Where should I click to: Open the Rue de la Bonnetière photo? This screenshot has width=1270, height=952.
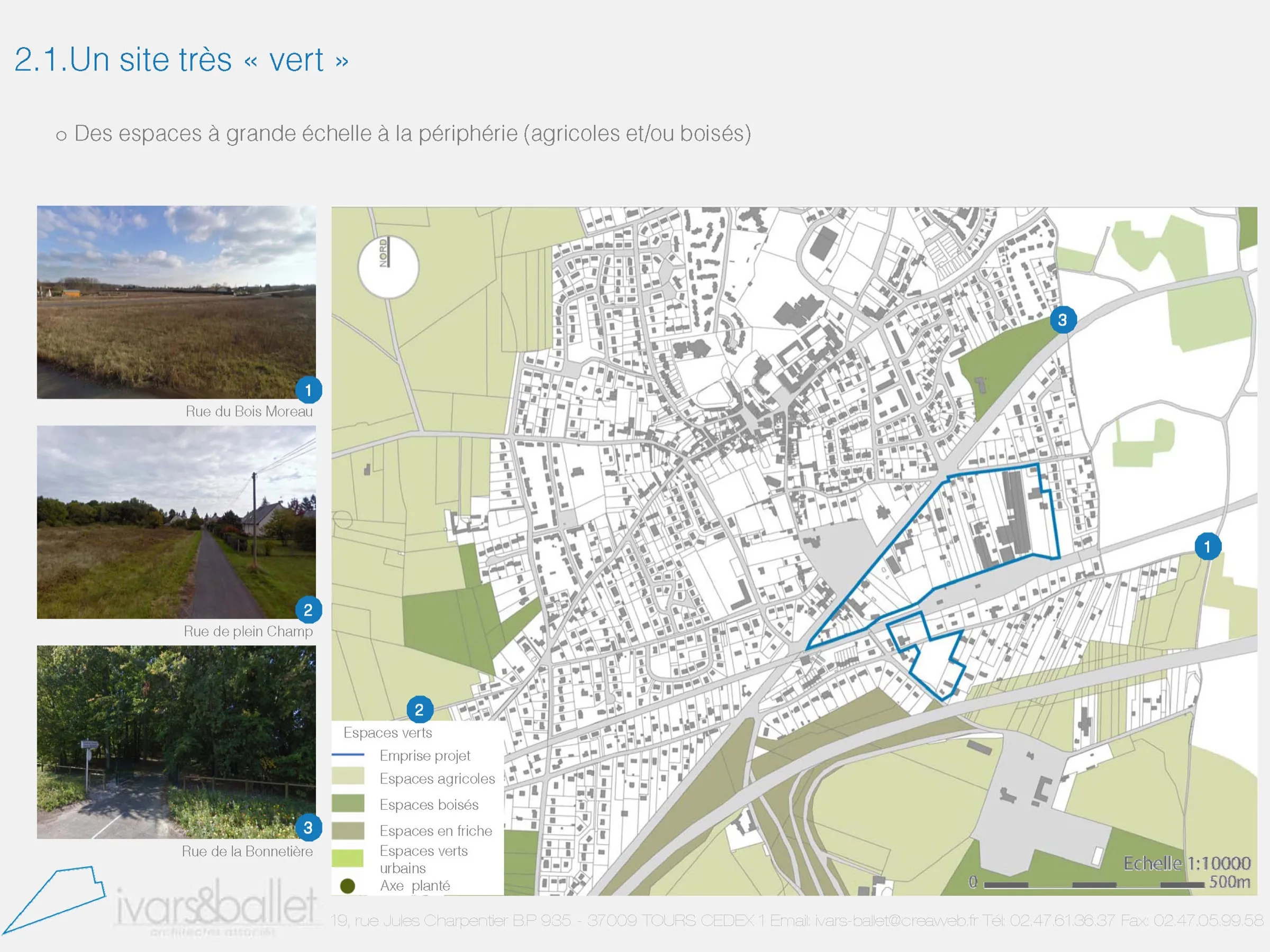(x=176, y=742)
